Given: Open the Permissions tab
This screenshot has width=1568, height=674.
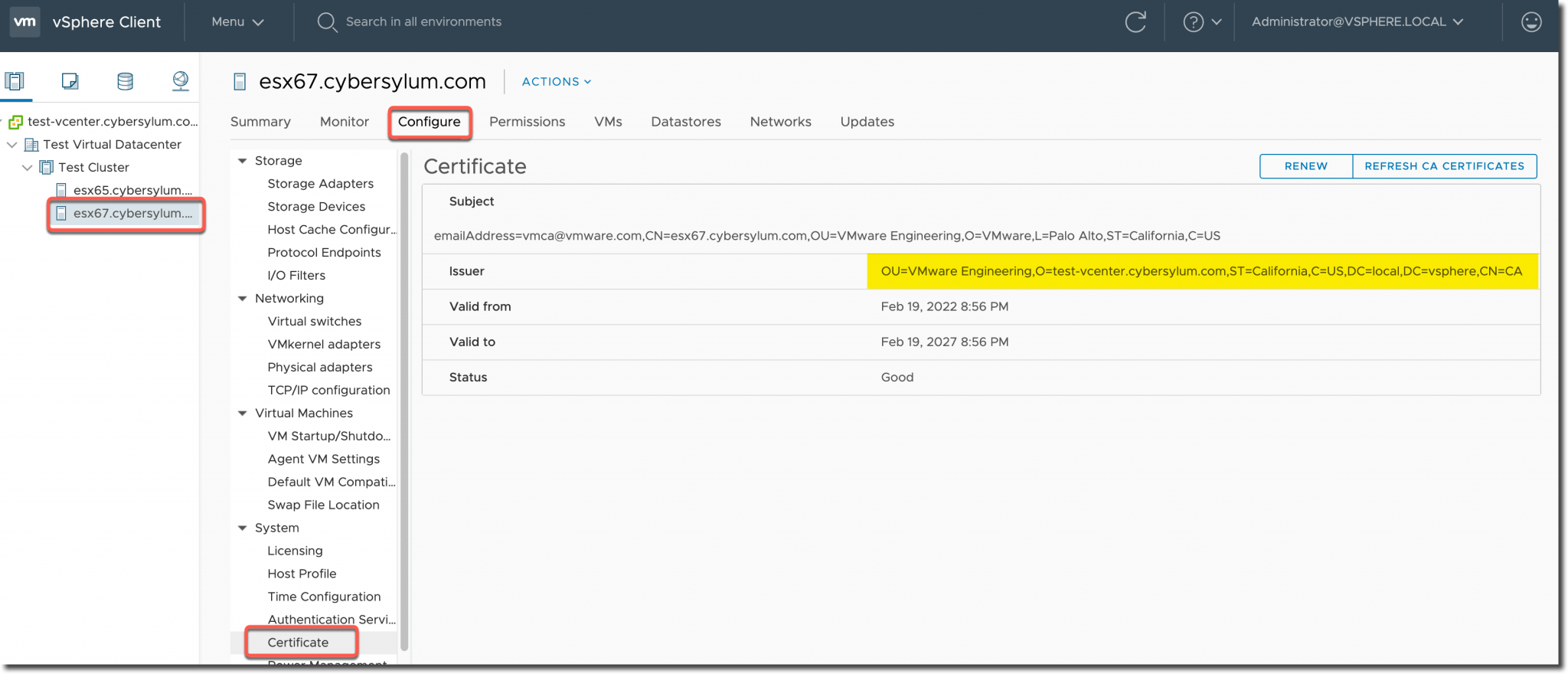Looking at the screenshot, I should pos(528,122).
